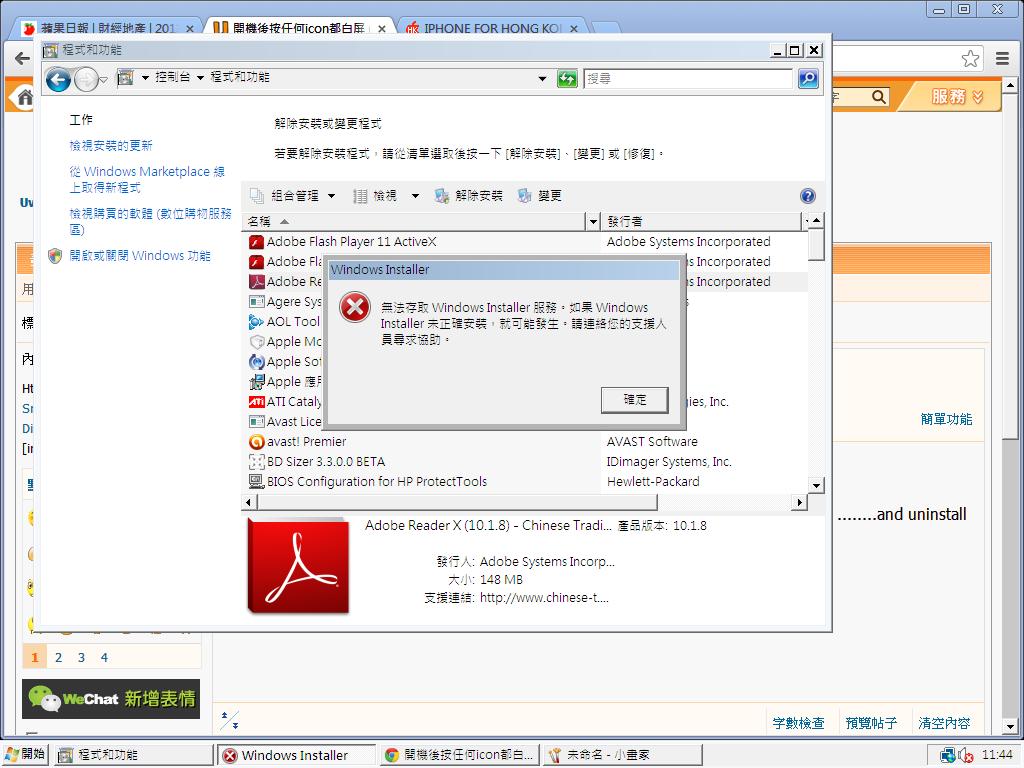Click the orange home icon on webpage
This screenshot has height=768, width=1024.
coord(24,98)
